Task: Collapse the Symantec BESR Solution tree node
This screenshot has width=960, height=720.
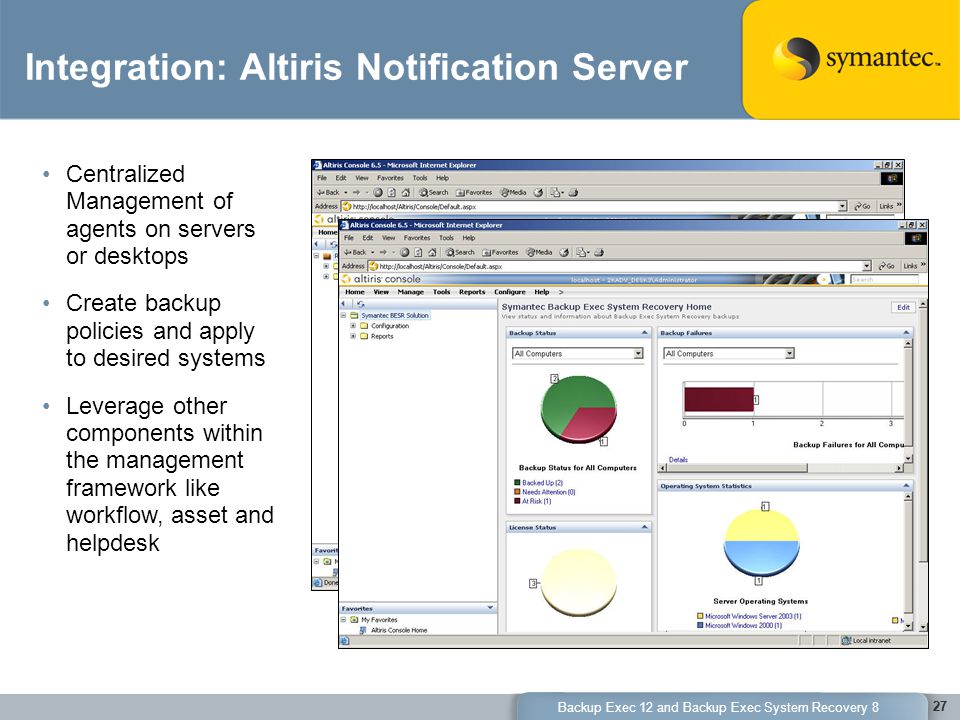Action: point(343,315)
